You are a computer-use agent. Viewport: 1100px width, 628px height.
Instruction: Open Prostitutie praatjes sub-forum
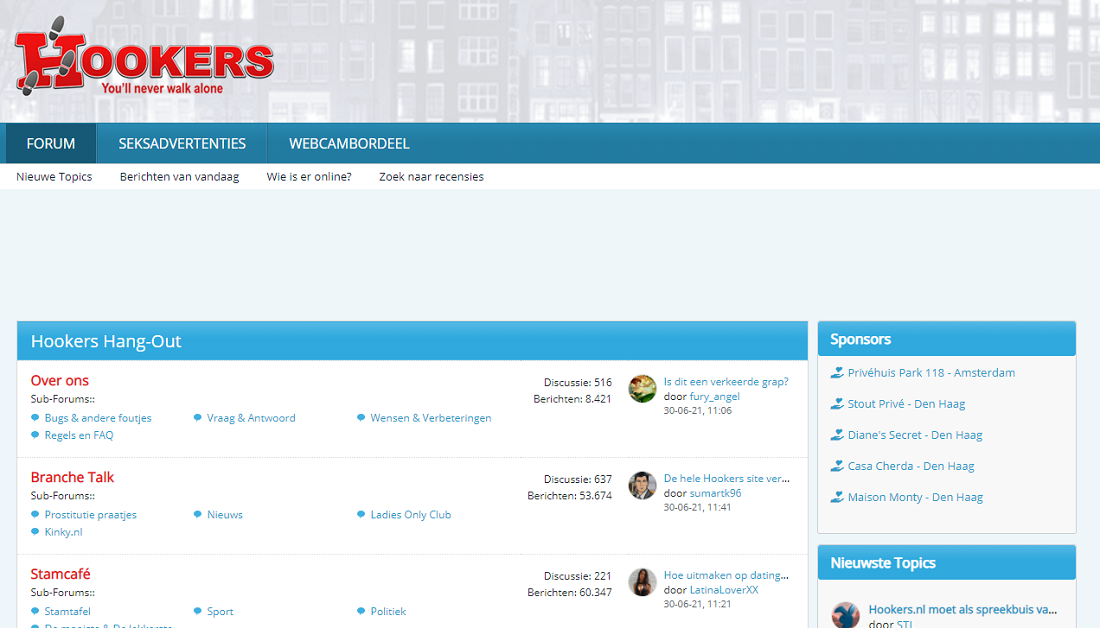90,514
